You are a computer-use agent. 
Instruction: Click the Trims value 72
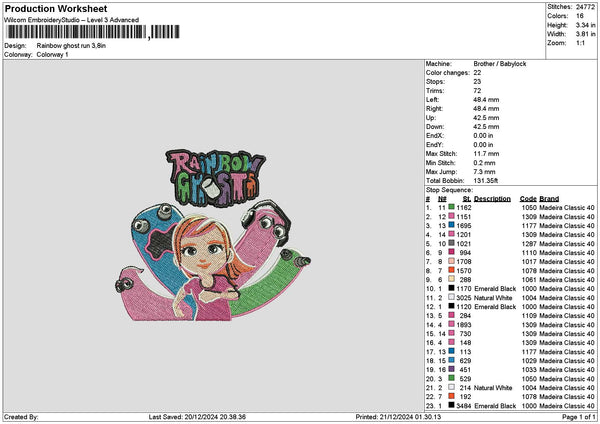477,91
